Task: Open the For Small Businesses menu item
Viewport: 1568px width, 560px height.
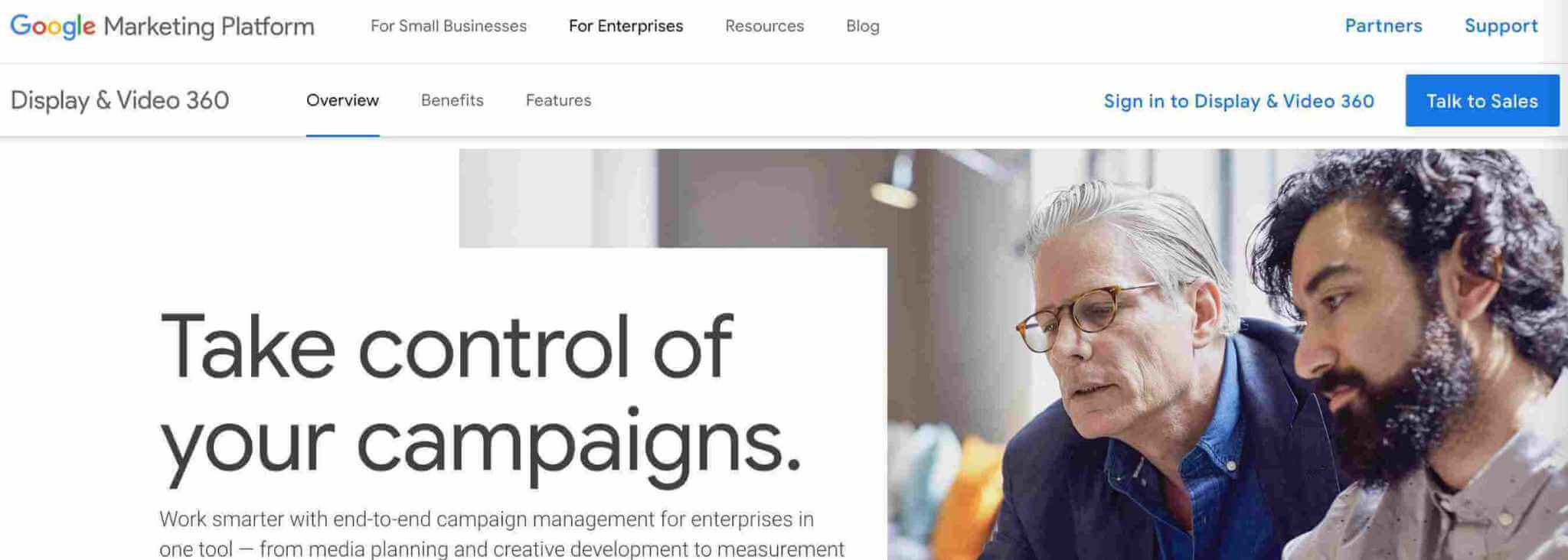Action: [x=447, y=26]
